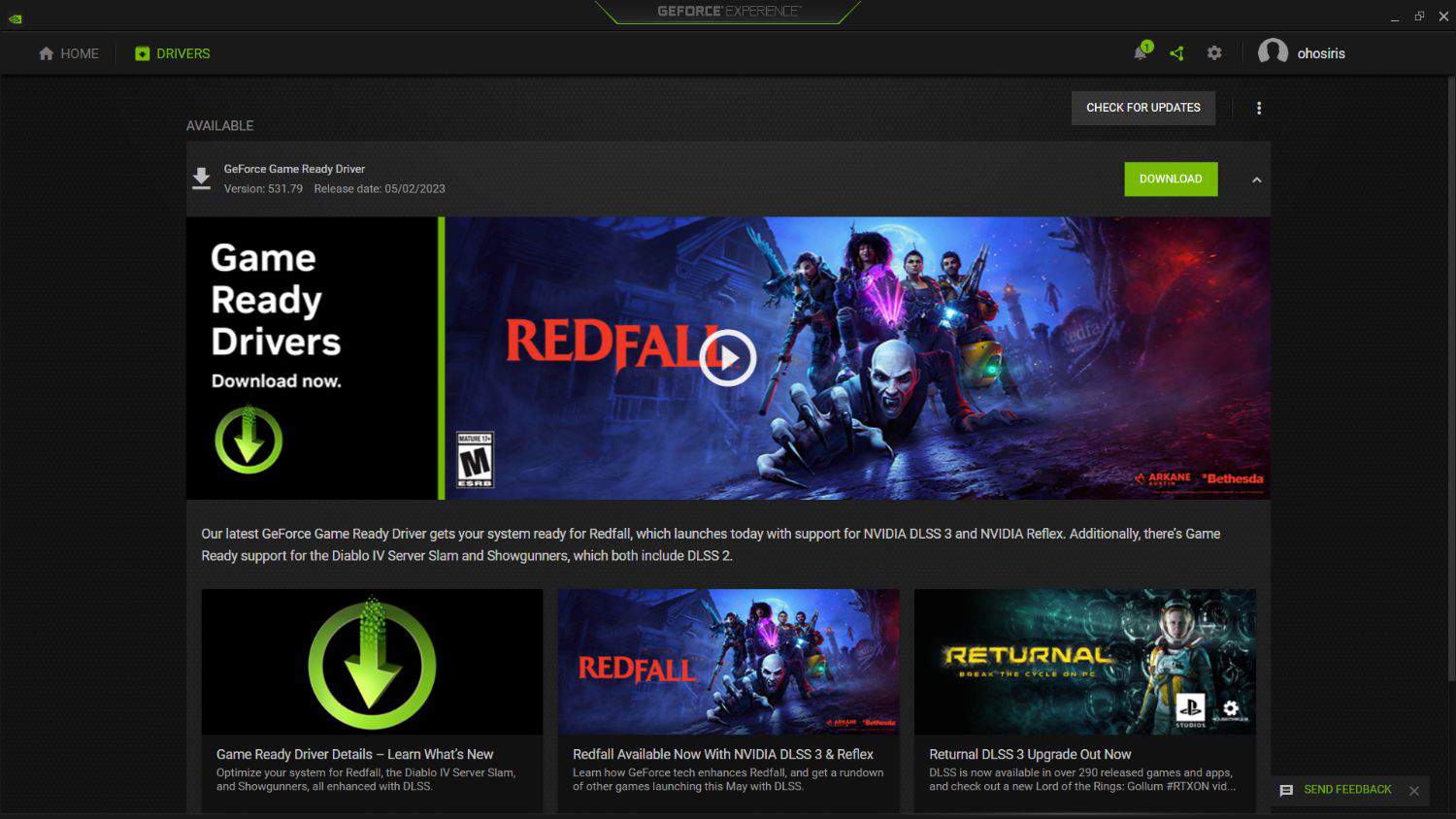The image size is (1456, 819).
Task: Switch to the DRIVERS tab
Action: coord(172,53)
